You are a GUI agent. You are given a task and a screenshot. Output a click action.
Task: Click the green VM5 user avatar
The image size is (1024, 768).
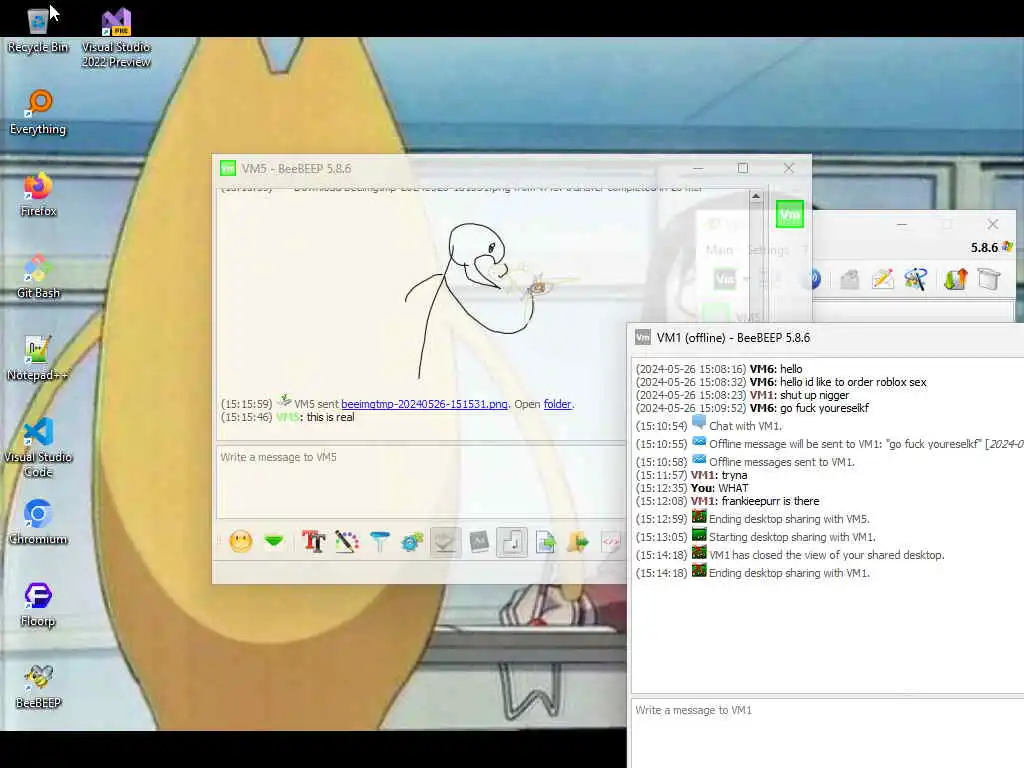(x=790, y=214)
